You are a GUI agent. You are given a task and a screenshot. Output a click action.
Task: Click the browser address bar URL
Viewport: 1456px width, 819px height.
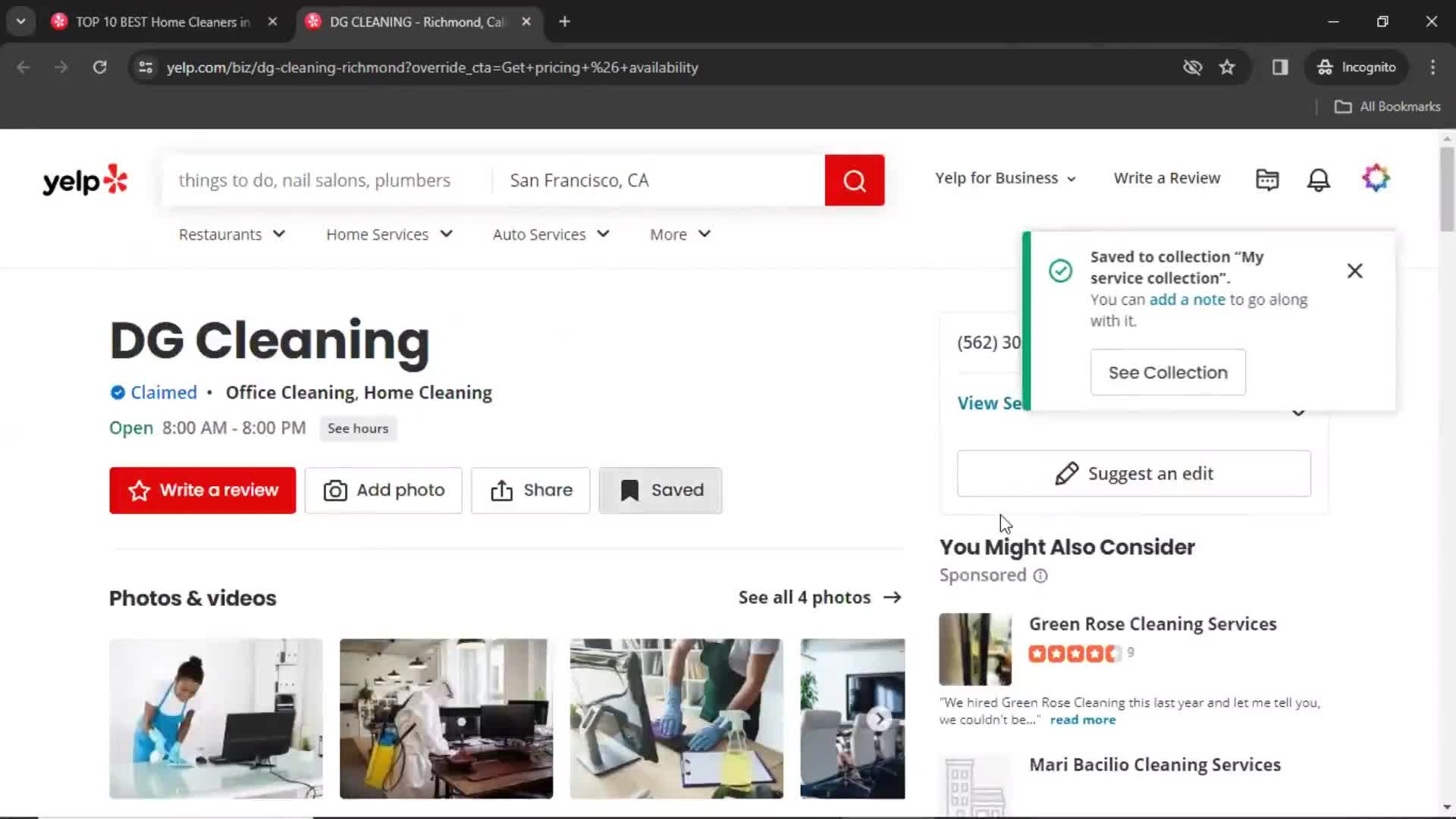point(432,67)
